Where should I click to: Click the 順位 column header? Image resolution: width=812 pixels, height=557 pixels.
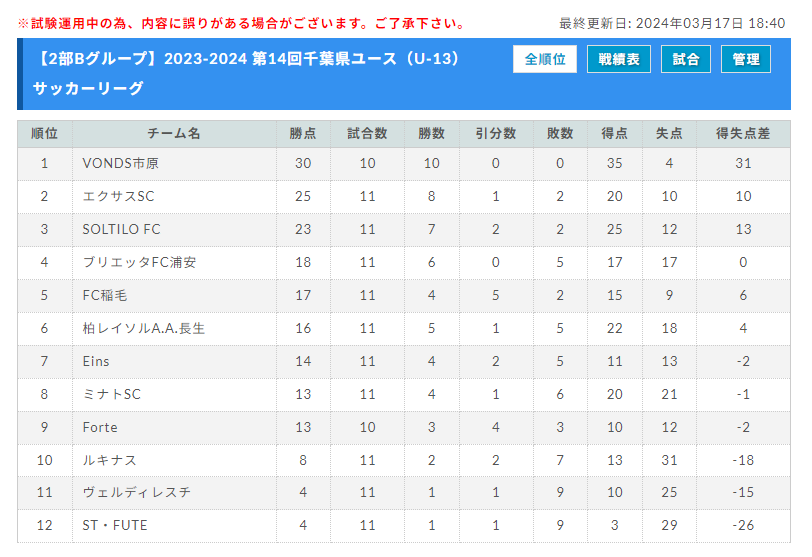coord(45,134)
